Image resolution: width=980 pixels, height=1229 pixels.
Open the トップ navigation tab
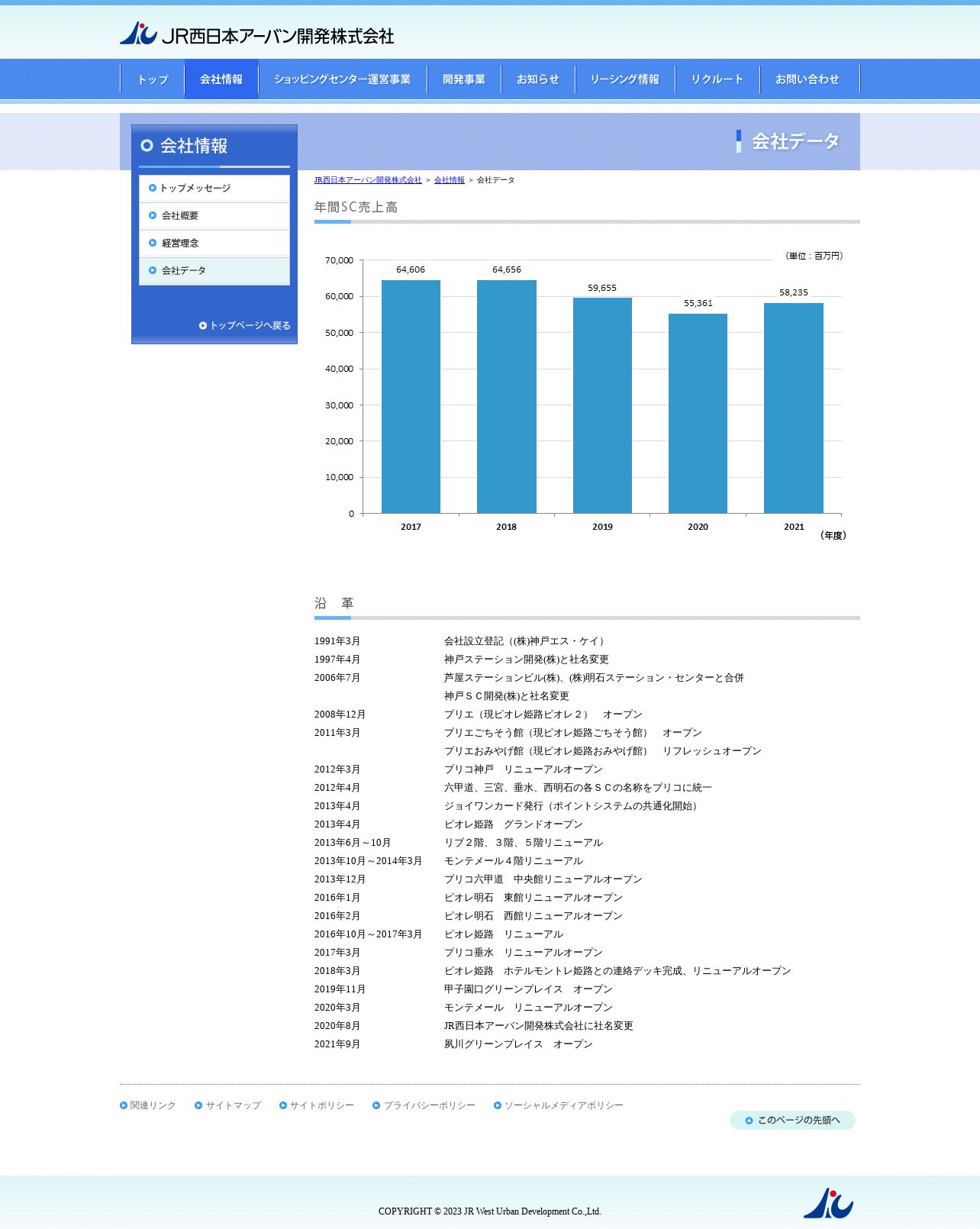coord(153,79)
